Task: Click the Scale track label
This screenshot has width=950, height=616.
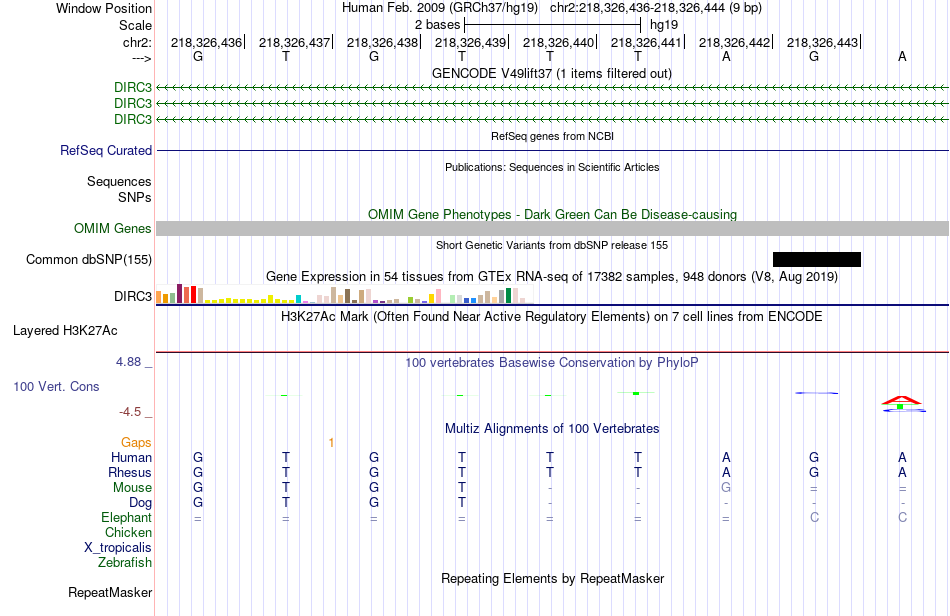Action: pos(135,25)
